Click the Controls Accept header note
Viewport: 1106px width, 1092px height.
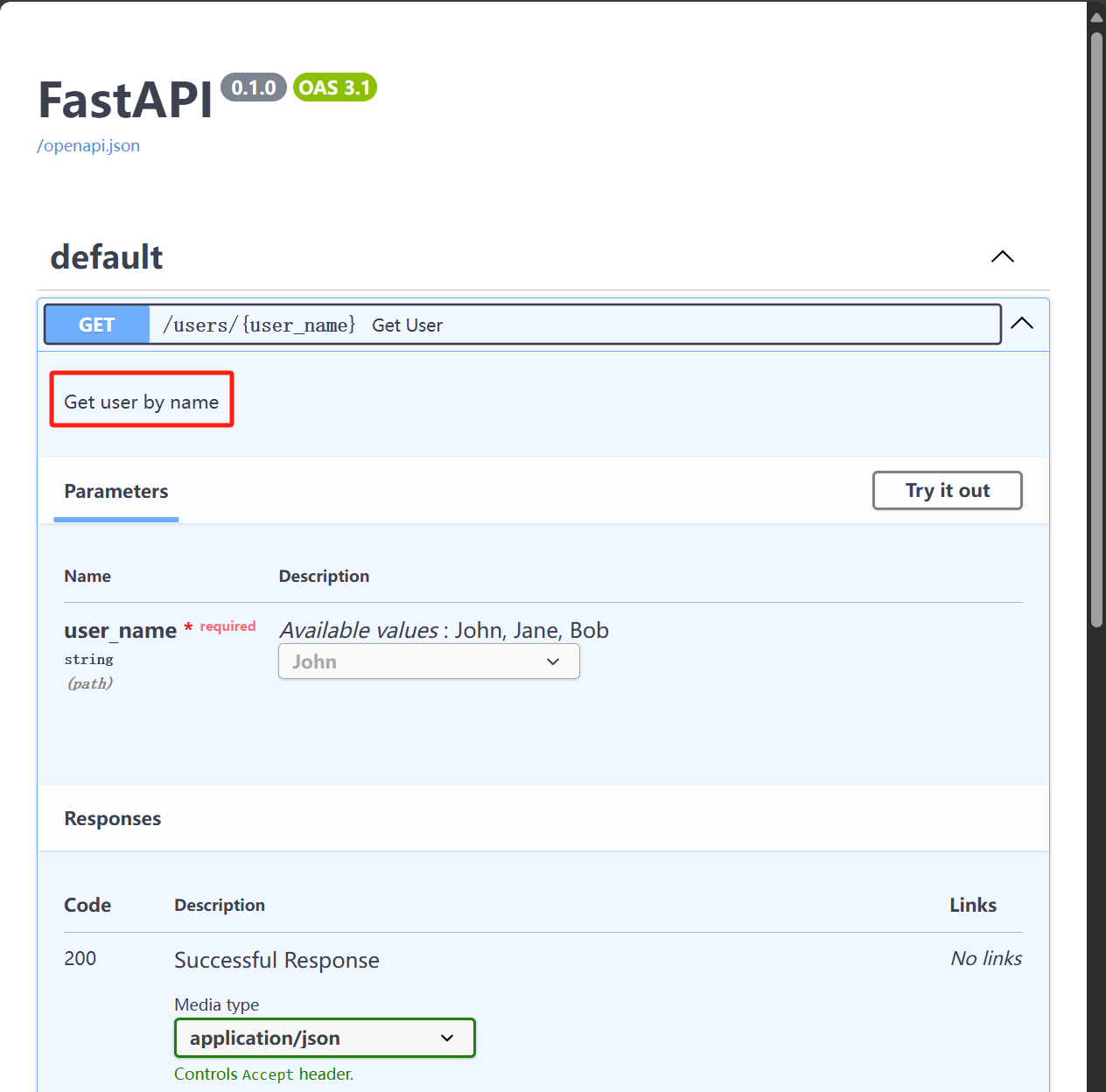[264, 1074]
